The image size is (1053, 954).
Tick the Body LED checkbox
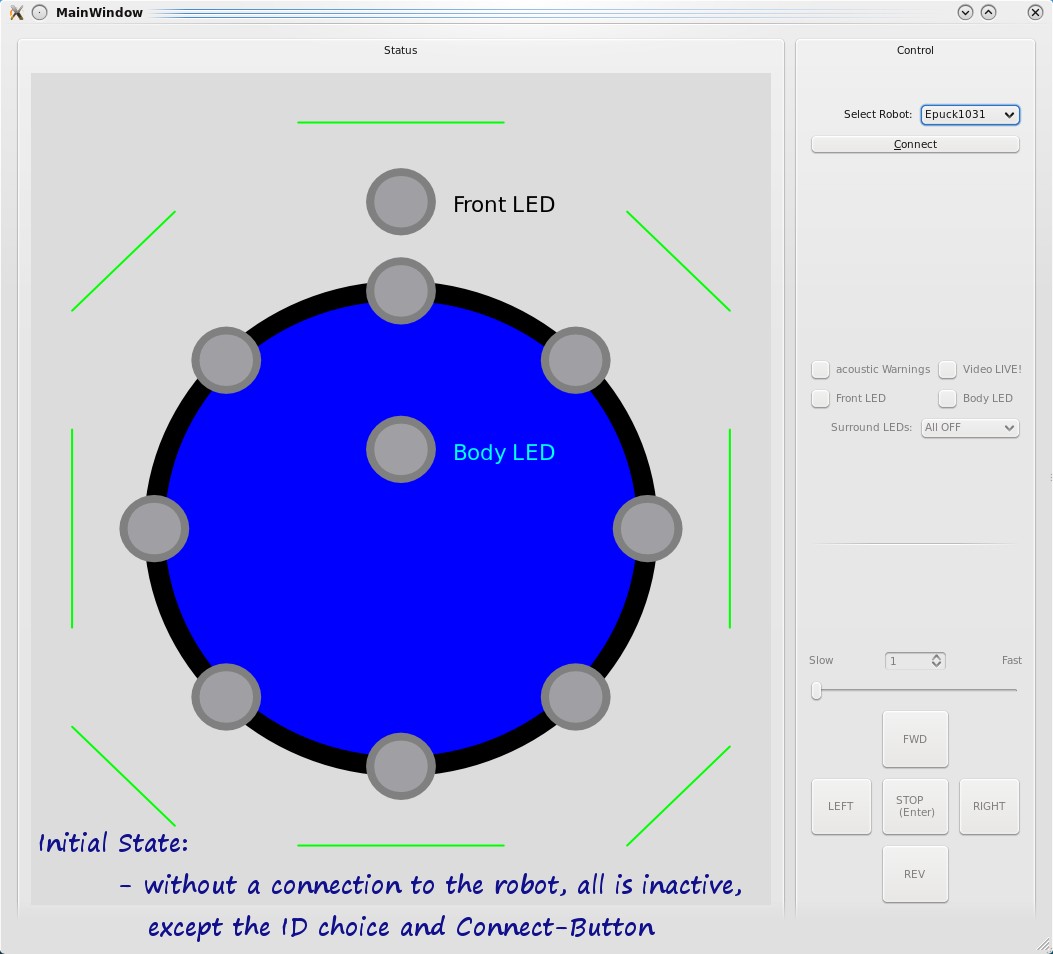pyautogui.click(x=948, y=399)
